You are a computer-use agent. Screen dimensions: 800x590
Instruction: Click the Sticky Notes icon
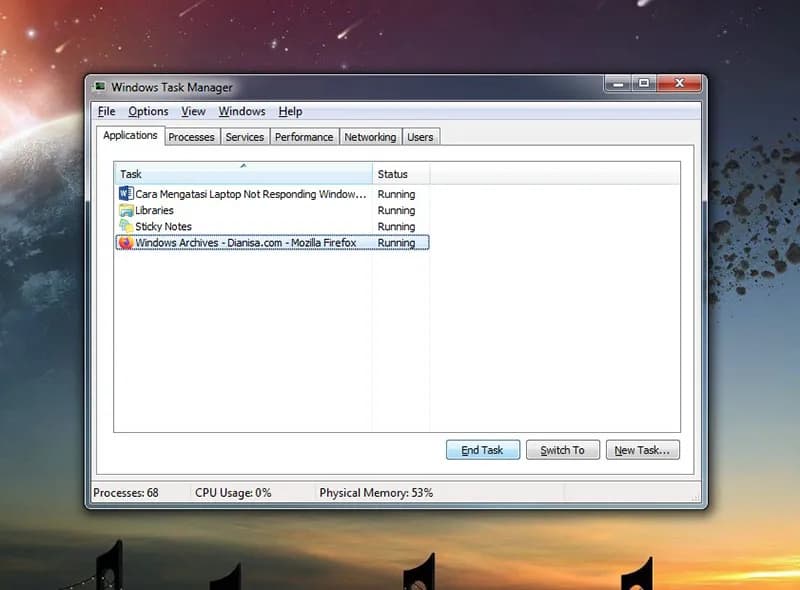point(125,226)
